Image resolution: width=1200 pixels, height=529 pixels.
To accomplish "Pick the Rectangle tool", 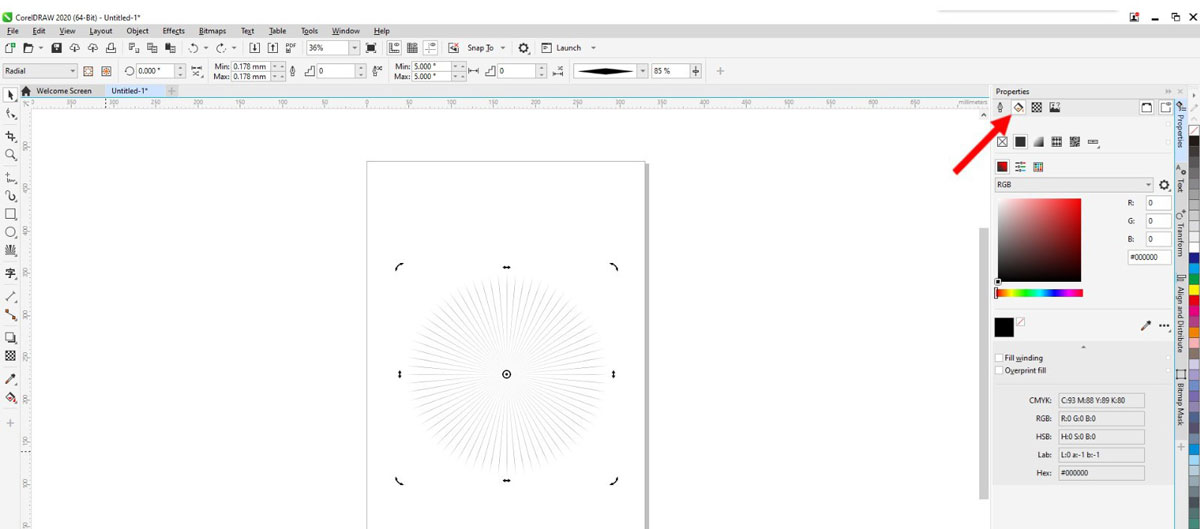I will point(11,214).
